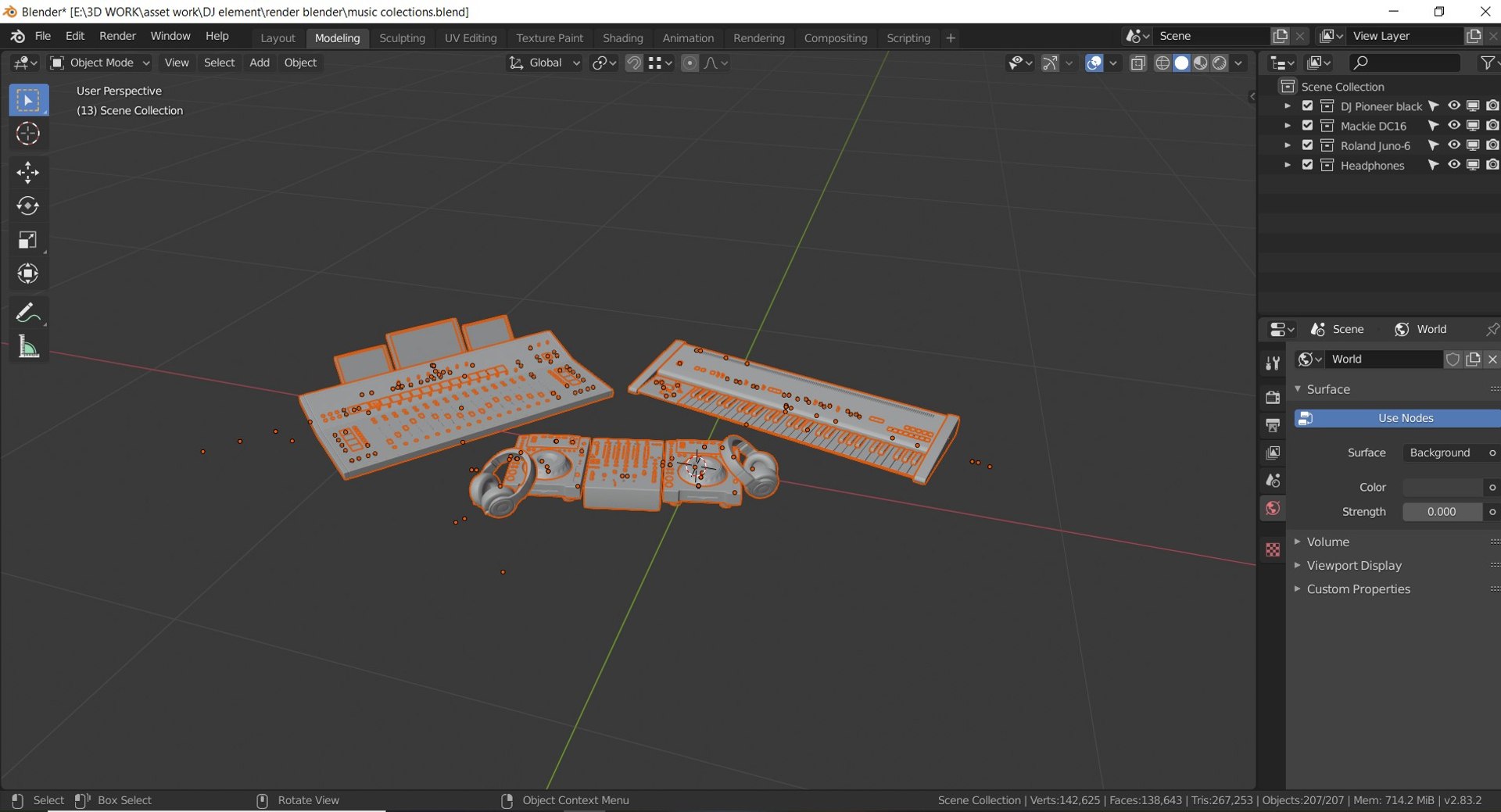Toggle X-ray view in the header
The width and height of the screenshot is (1501, 812).
pos(1138,63)
